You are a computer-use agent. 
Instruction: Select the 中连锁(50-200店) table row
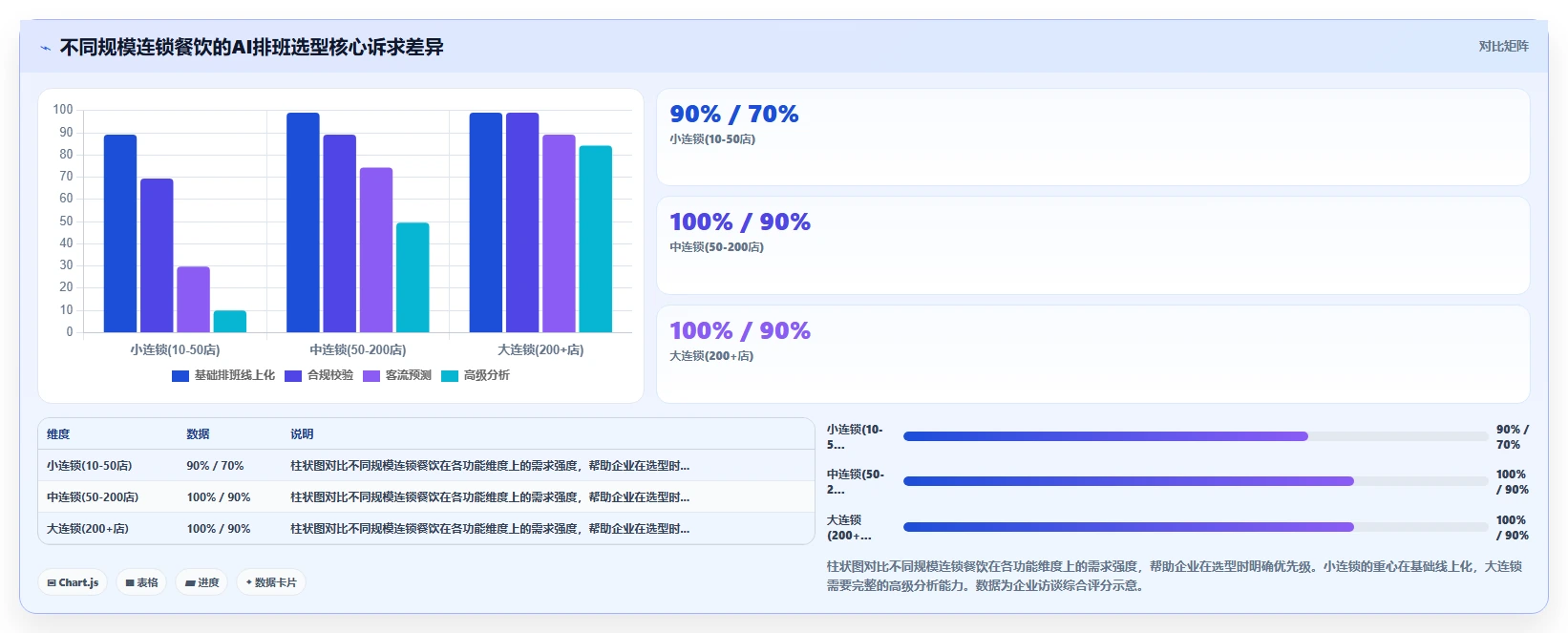426,497
